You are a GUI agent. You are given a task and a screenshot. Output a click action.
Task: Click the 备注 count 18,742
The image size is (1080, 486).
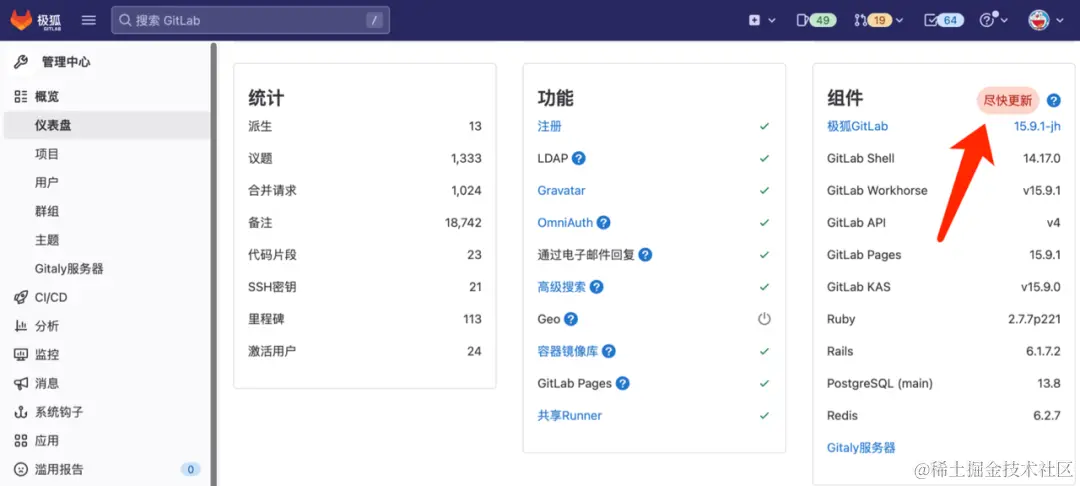click(464, 223)
